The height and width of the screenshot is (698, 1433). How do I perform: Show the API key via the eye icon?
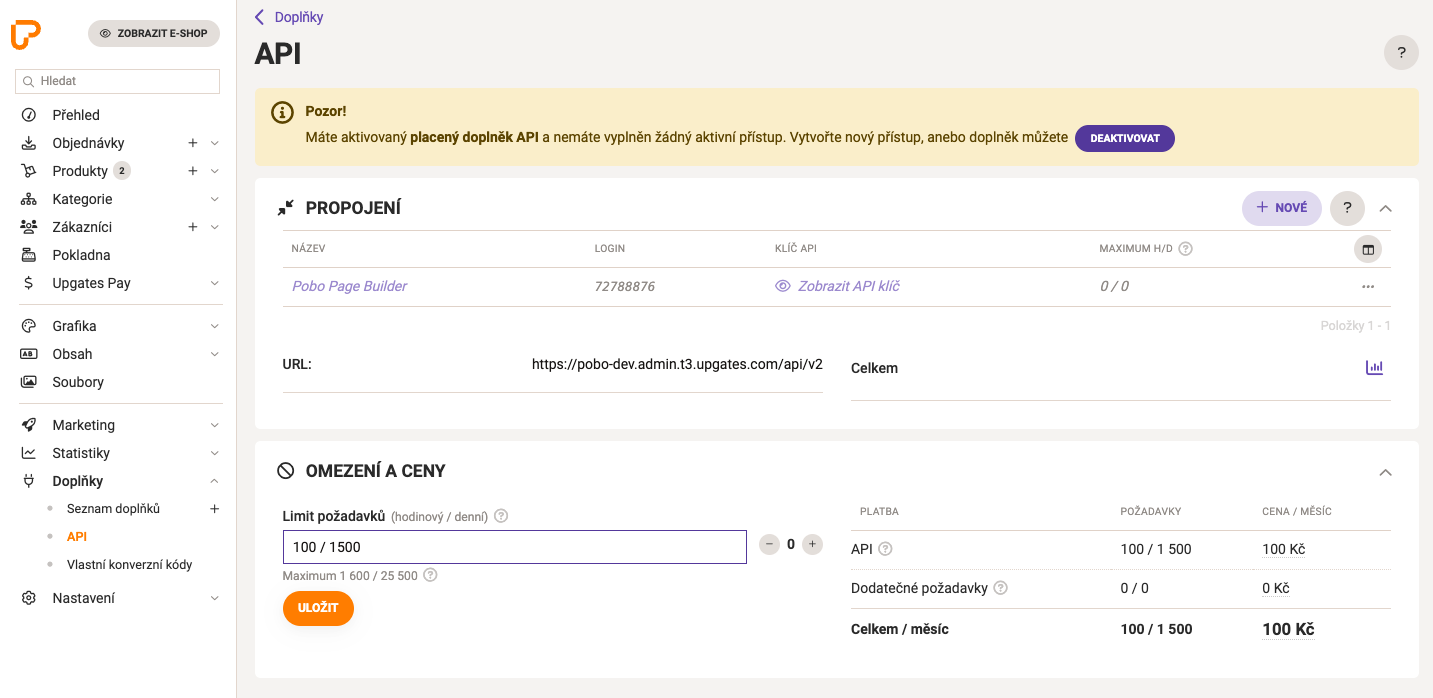coord(783,286)
